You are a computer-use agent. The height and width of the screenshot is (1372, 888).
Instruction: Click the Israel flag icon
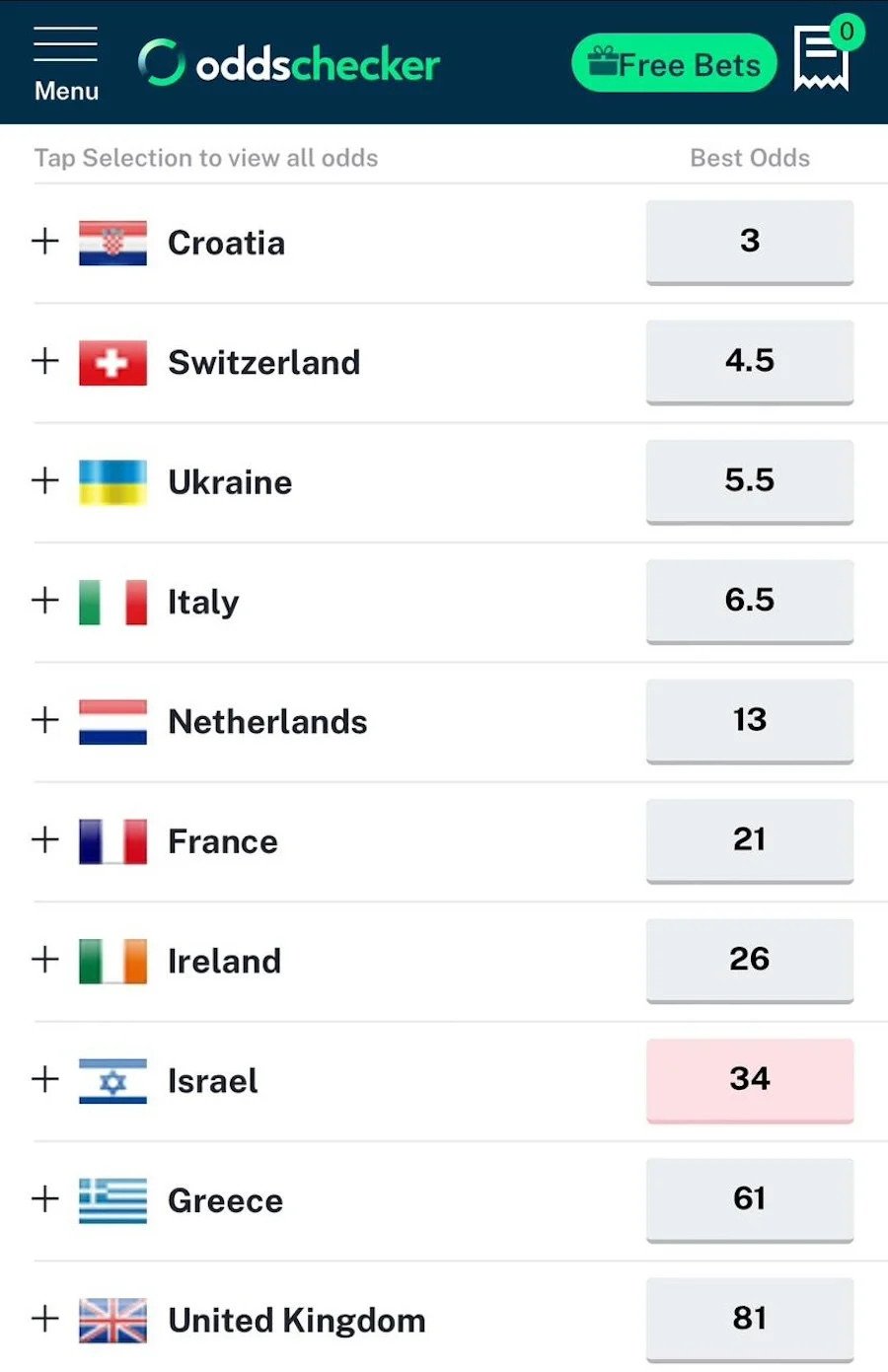pos(112,1081)
